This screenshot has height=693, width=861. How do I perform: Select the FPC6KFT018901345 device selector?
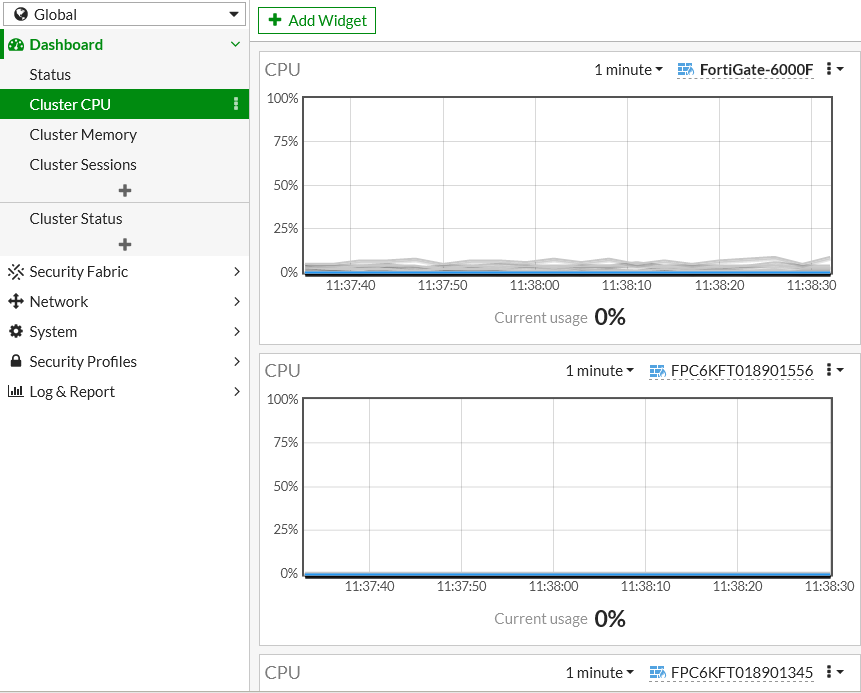pyautogui.click(x=731, y=673)
